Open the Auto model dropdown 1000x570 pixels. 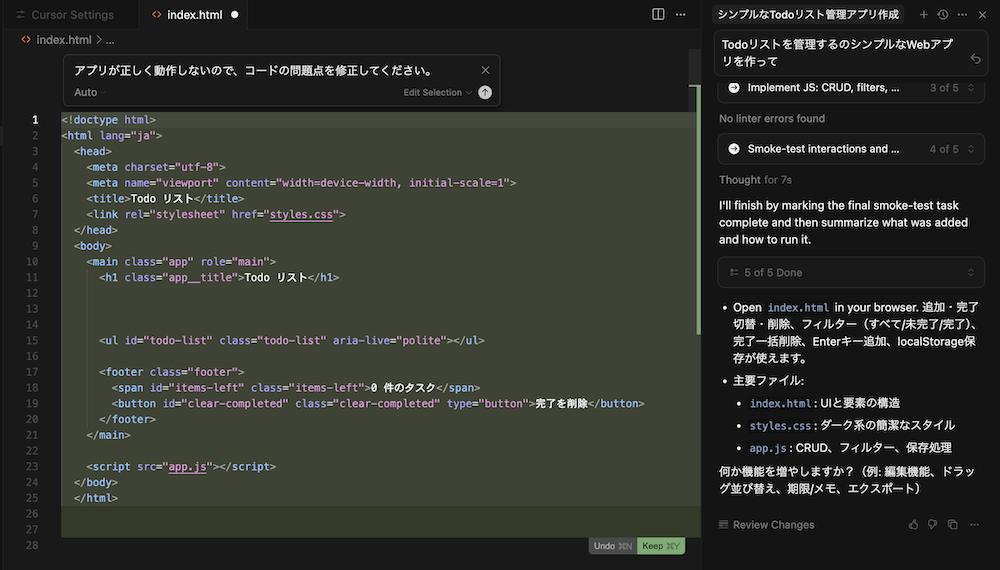tap(89, 92)
